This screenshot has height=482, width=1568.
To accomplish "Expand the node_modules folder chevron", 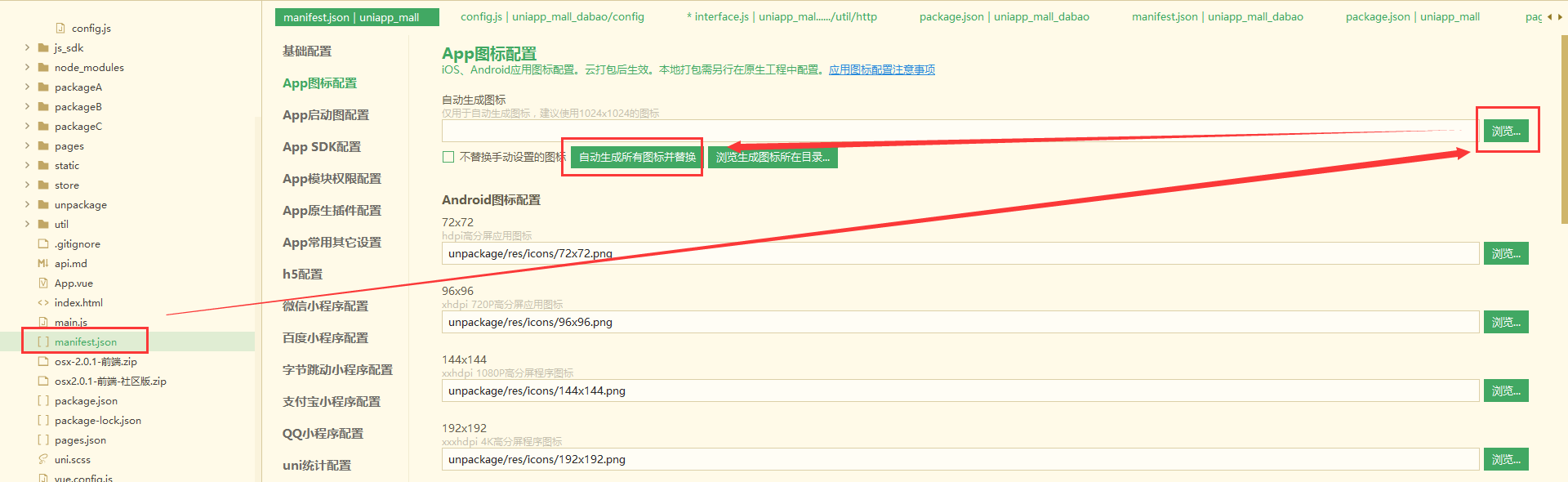I will click(27, 68).
